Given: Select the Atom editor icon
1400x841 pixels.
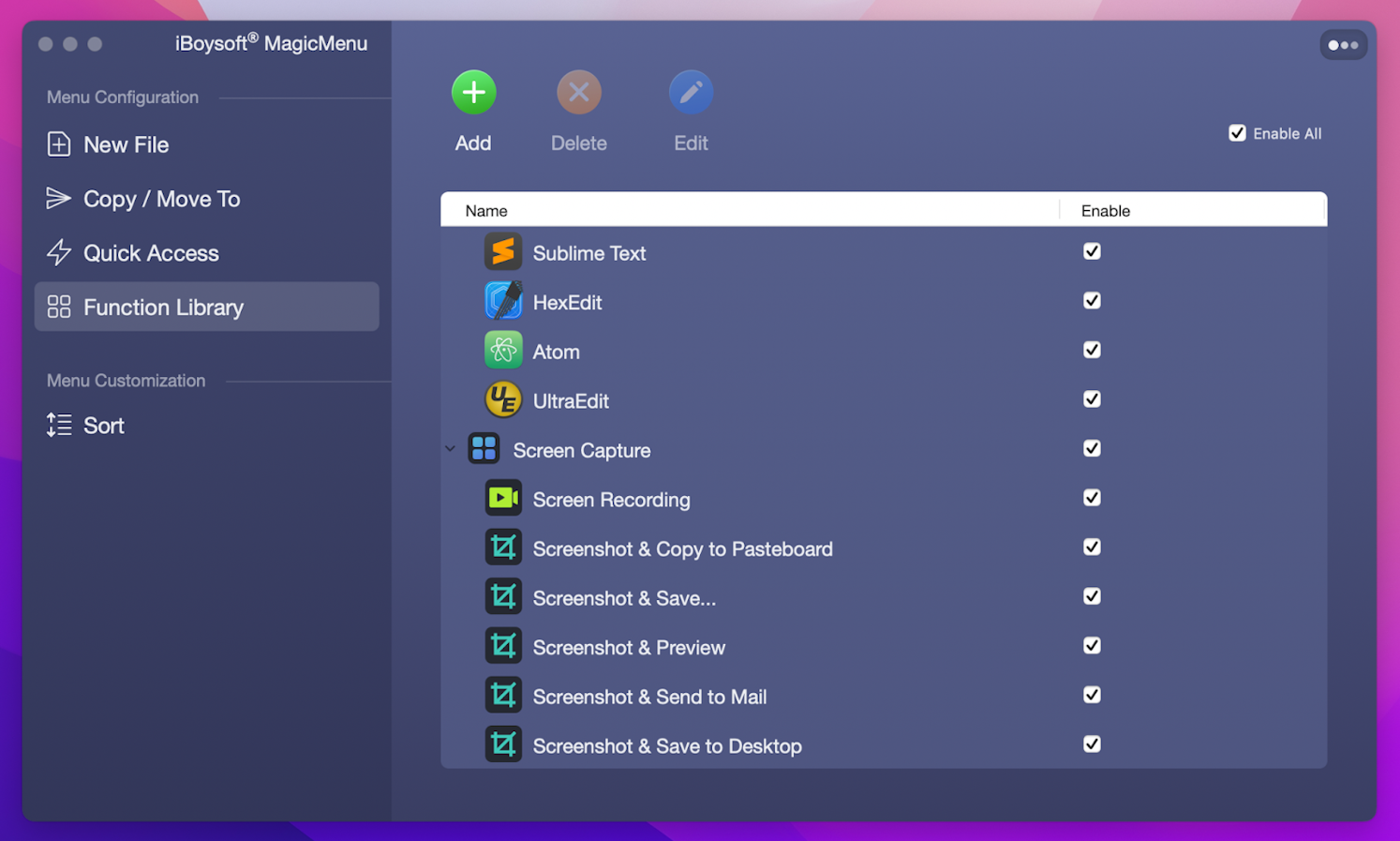Looking at the screenshot, I should [503, 350].
